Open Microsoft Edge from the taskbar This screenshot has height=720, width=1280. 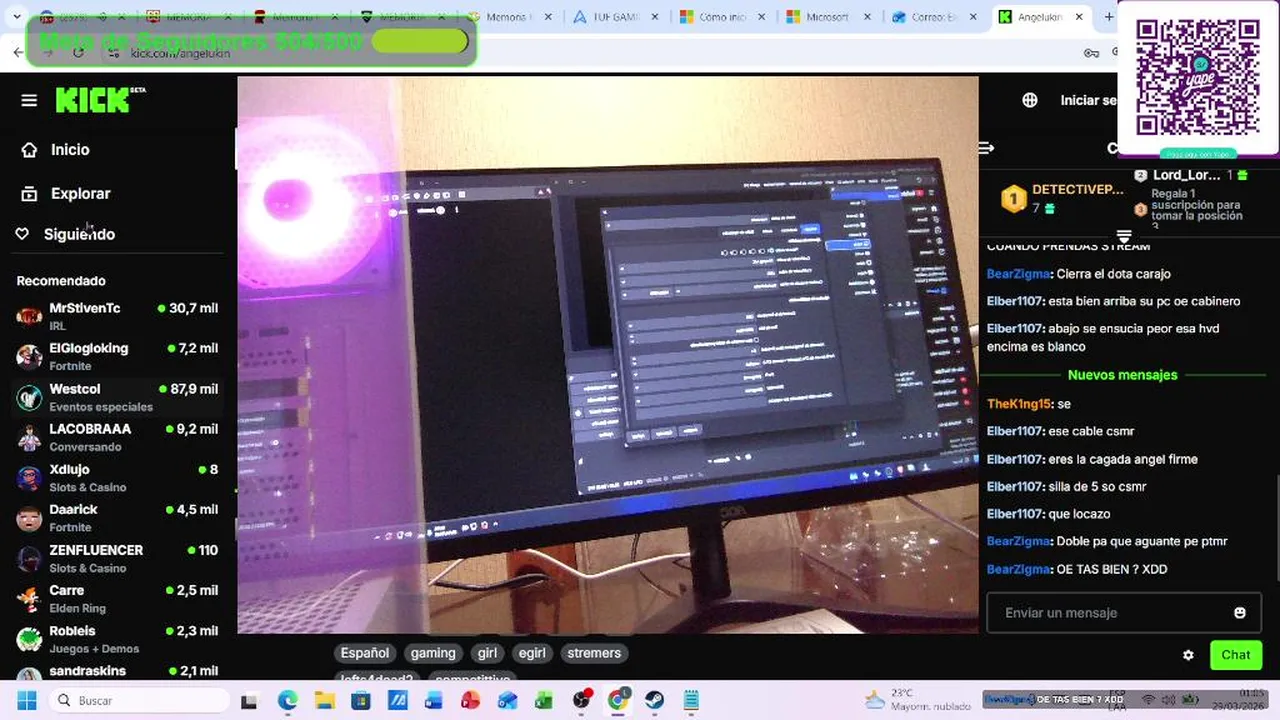pos(287,701)
